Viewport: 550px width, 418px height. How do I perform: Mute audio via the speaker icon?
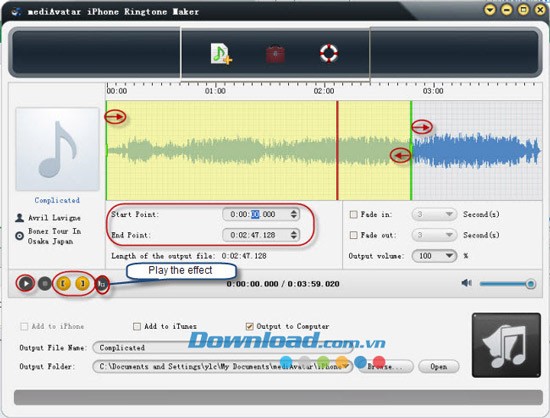[x=467, y=283]
